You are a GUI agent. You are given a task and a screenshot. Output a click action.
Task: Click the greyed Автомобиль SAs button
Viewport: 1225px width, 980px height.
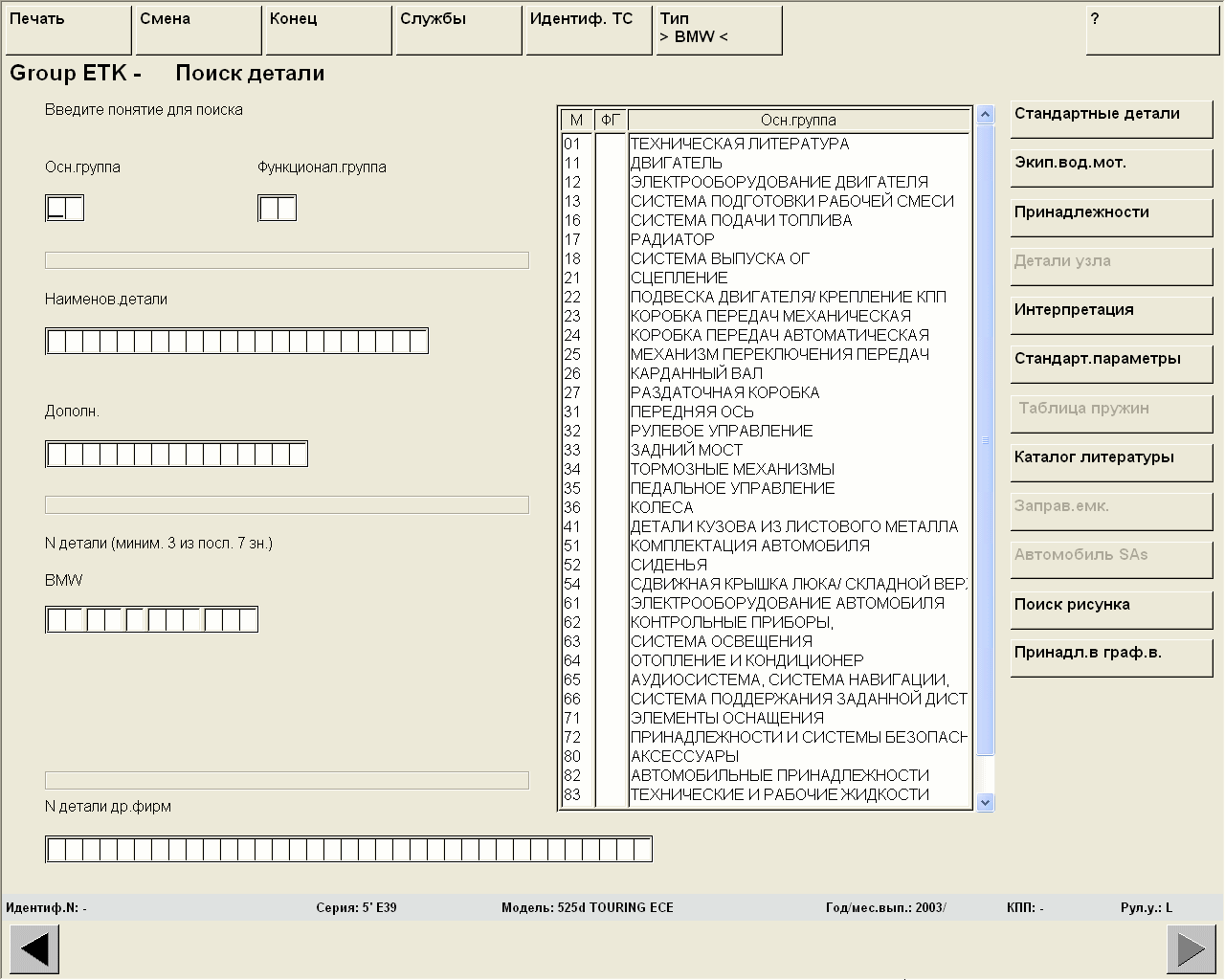1111,561
